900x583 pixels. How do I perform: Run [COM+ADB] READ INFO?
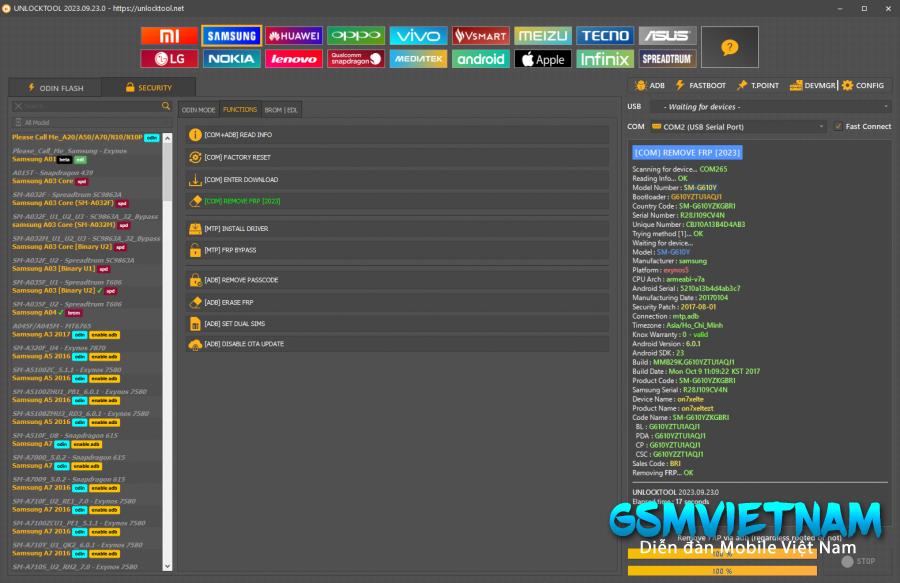(x=397, y=135)
